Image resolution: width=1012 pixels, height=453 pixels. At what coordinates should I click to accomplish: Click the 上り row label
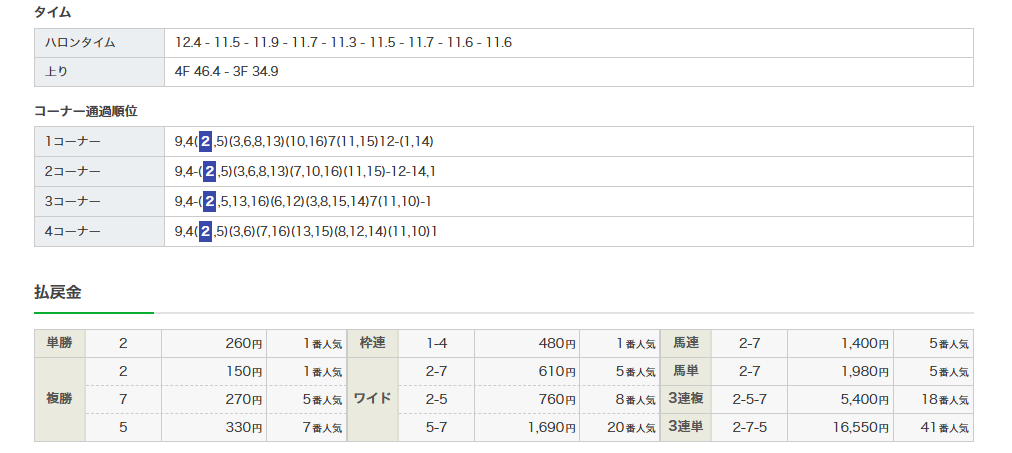57,72
